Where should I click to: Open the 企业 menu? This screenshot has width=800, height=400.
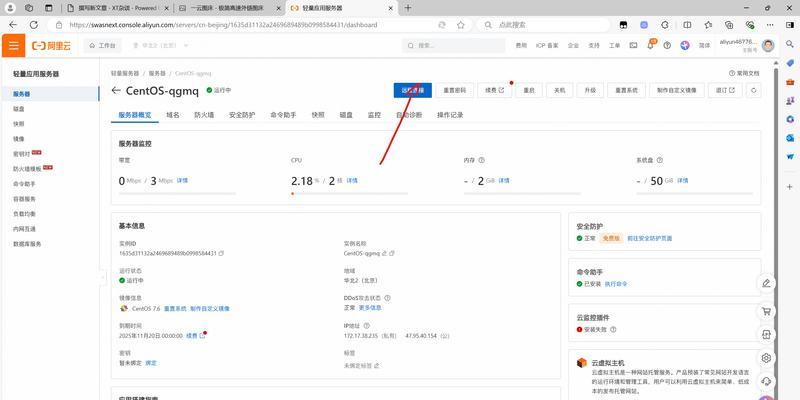coord(573,46)
